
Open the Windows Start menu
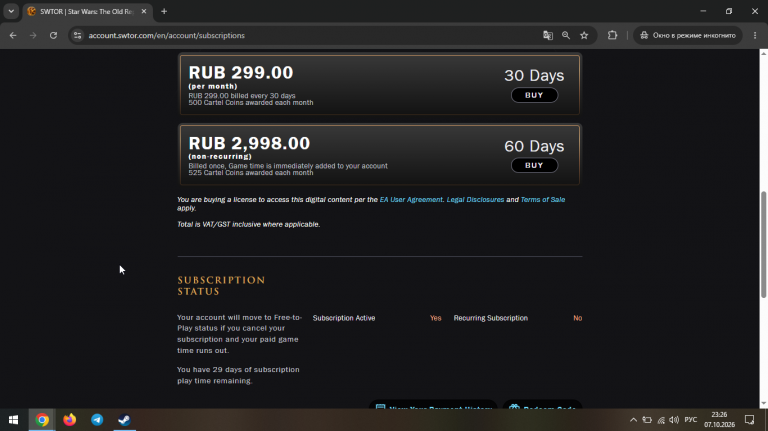click(13, 420)
